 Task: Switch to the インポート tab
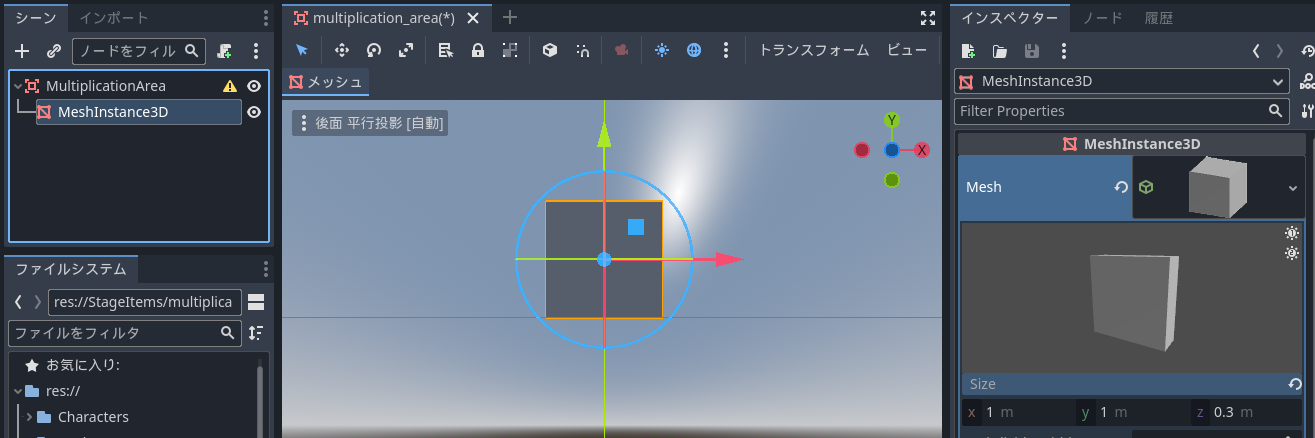tap(113, 18)
